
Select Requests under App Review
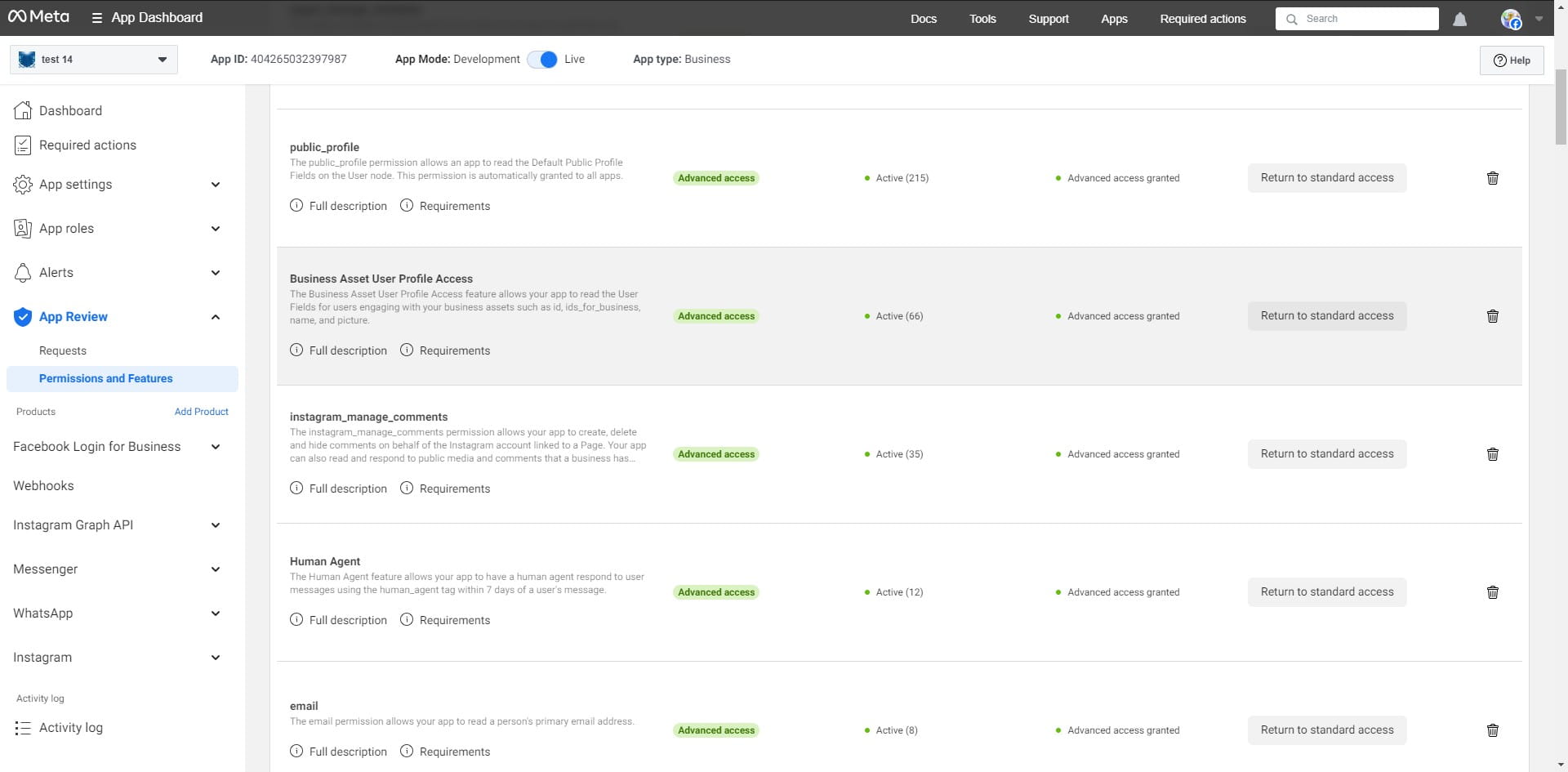pyautogui.click(x=63, y=350)
